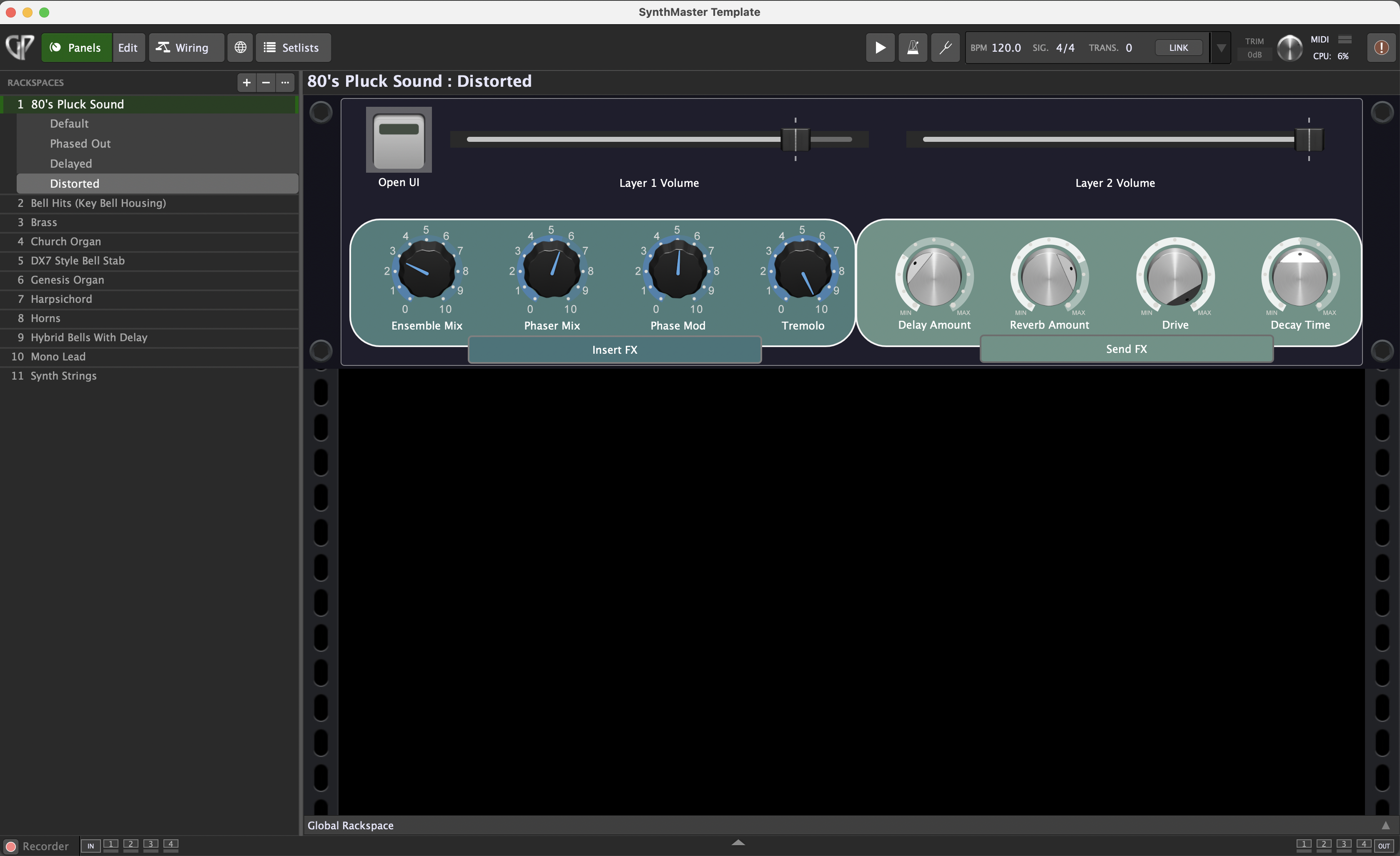The width and height of the screenshot is (1400, 856).
Task: Click input channel 4 meter
Action: [x=171, y=845]
